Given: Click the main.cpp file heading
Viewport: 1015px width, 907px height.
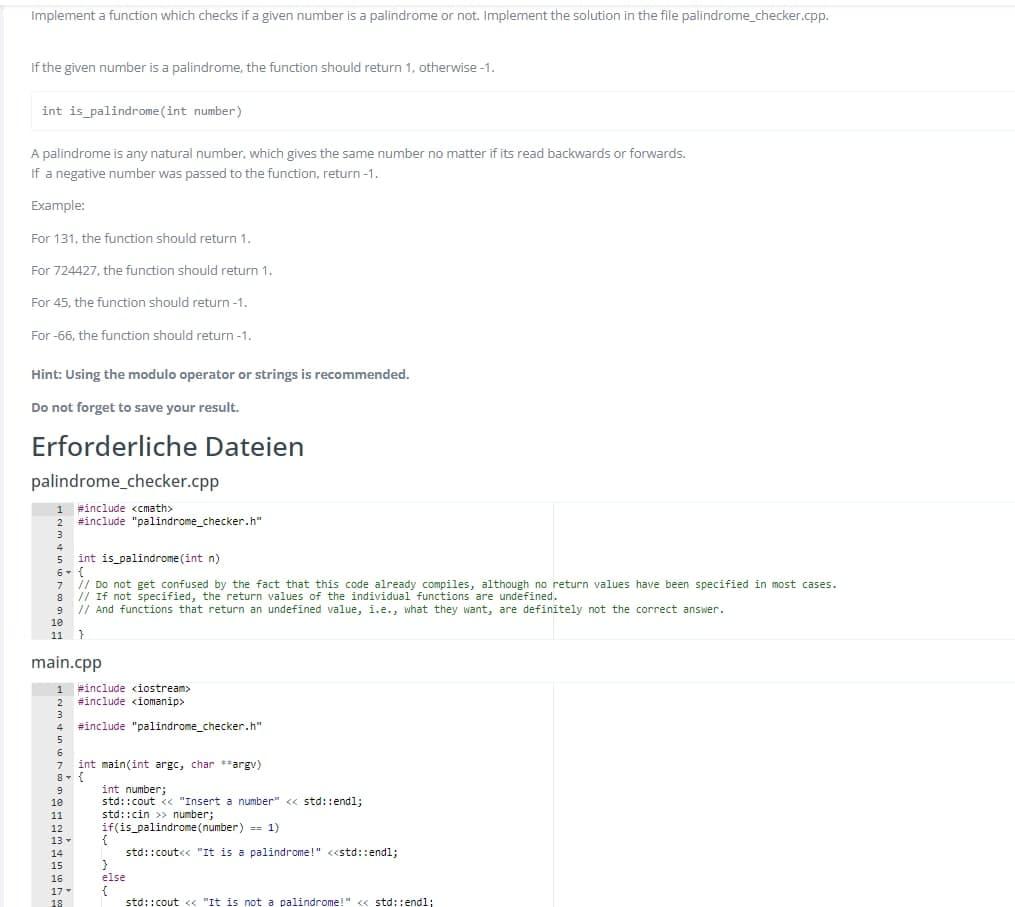Looking at the screenshot, I should click(x=67, y=662).
